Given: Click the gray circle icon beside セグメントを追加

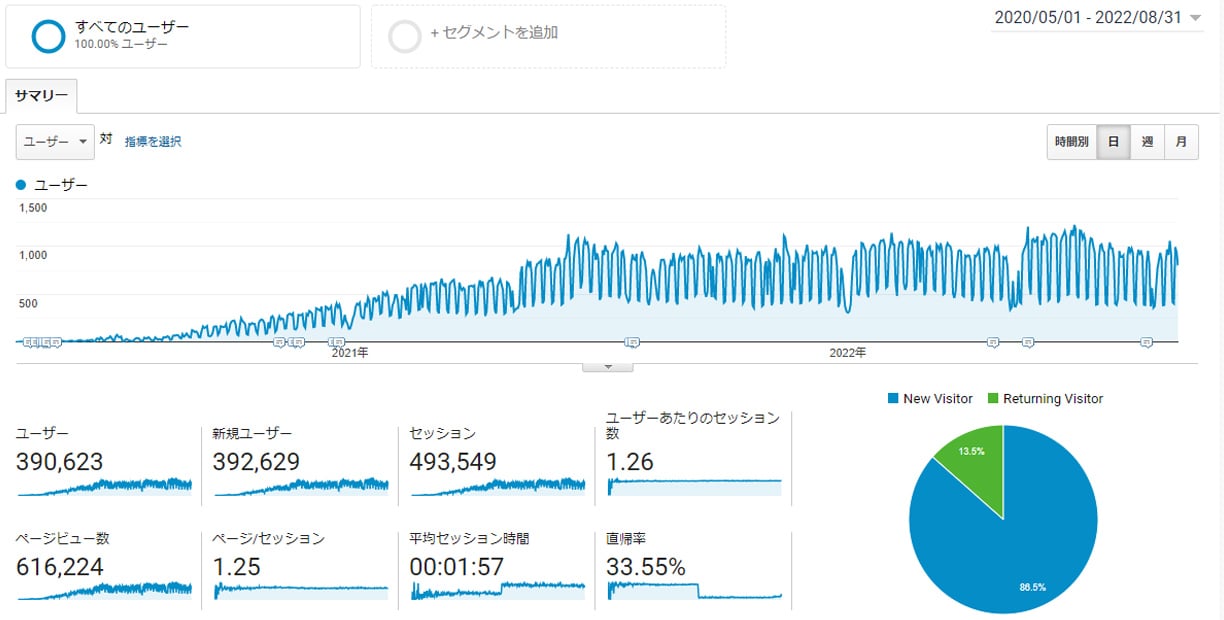Looking at the screenshot, I should [x=405, y=35].
